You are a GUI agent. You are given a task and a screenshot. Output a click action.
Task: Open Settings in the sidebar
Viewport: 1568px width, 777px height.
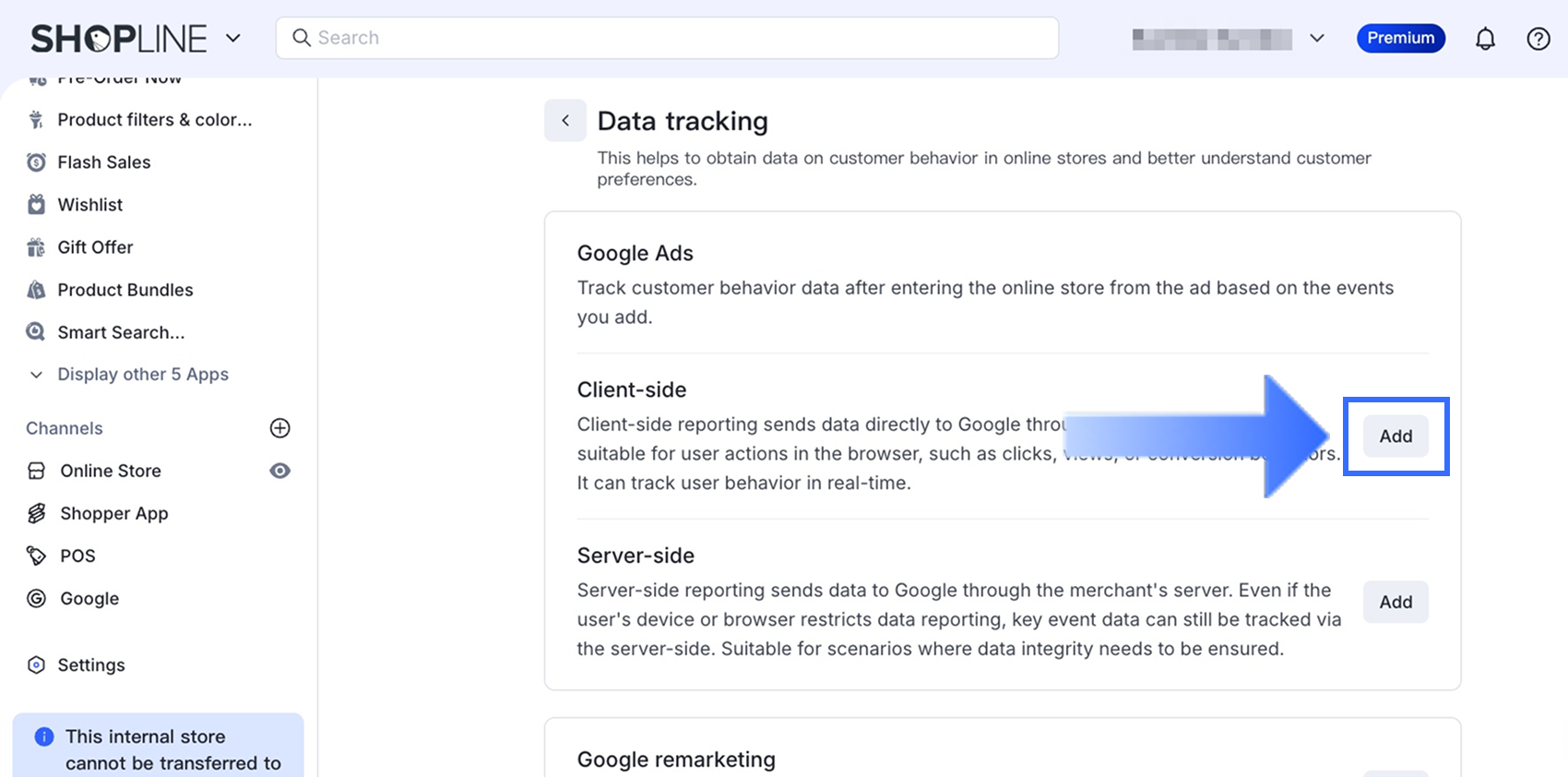[x=90, y=665]
